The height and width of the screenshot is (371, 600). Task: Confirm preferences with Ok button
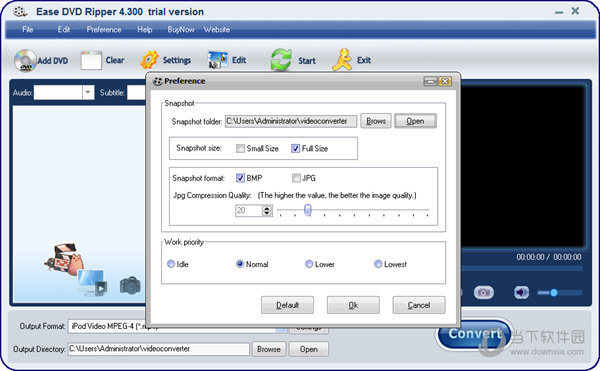click(x=353, y=305)
